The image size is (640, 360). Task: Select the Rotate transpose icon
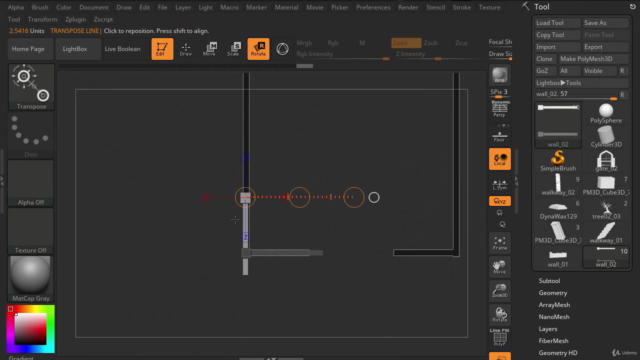pos(258,49)
